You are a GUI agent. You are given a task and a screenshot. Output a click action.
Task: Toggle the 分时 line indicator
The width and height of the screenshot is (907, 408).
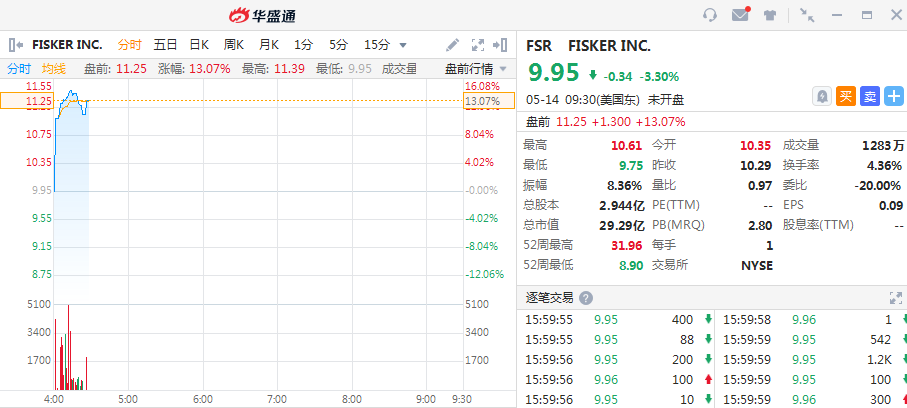click(19, 69)
